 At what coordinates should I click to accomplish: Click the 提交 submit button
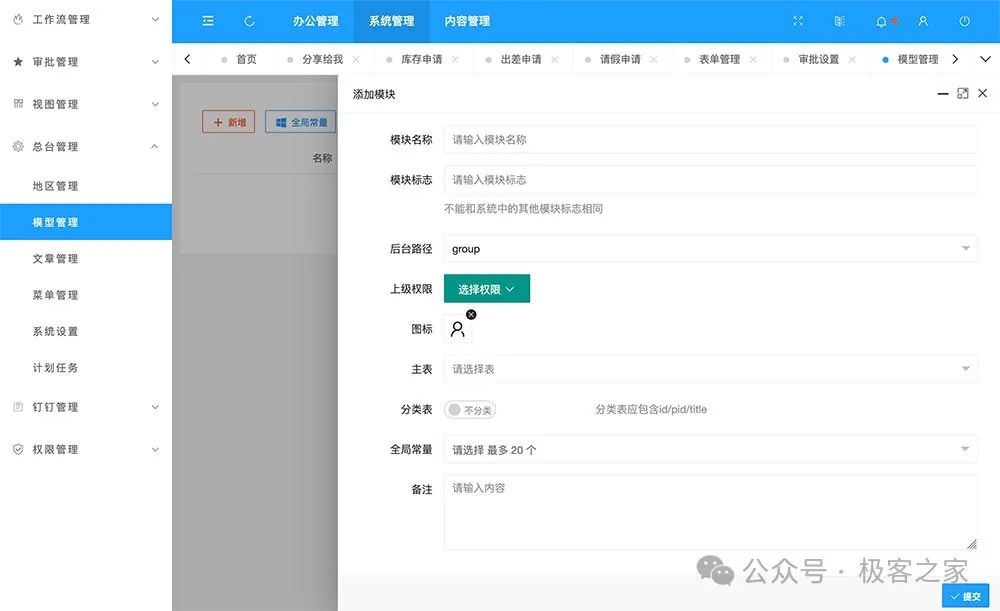tap(966, 596)
